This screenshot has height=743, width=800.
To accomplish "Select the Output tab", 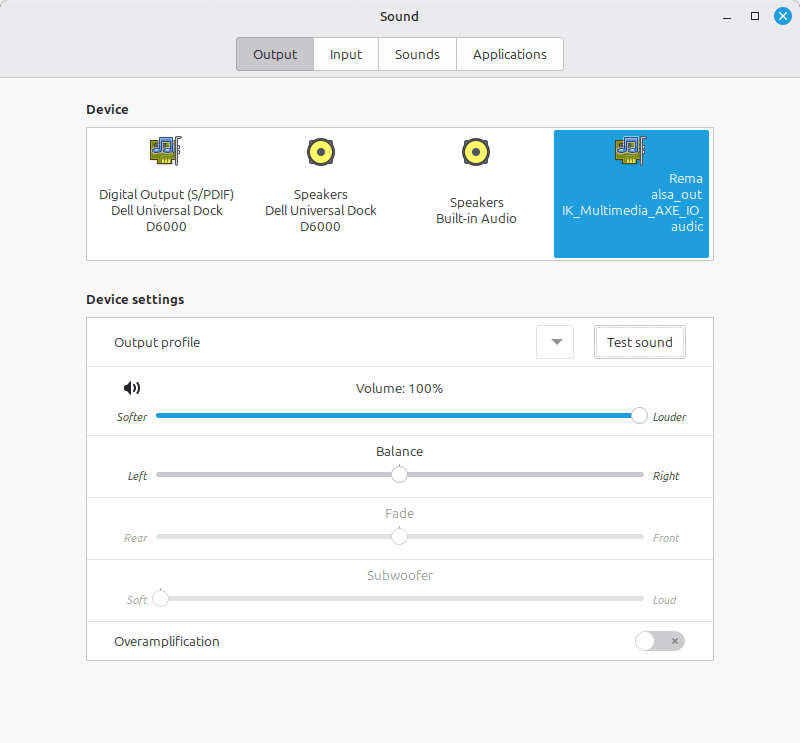I will pyautogui.click(x=275, y=54).
